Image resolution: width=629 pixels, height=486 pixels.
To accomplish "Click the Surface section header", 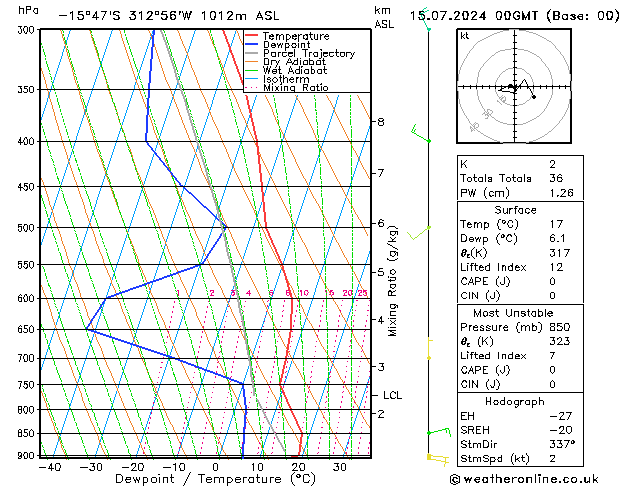I will click(515, 210).
